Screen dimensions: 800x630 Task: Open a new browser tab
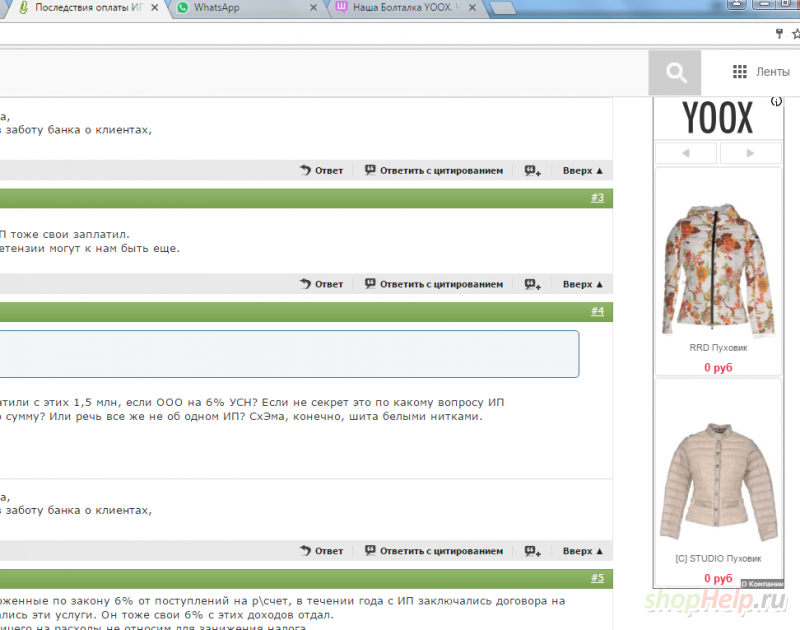(x=504, y=8)
